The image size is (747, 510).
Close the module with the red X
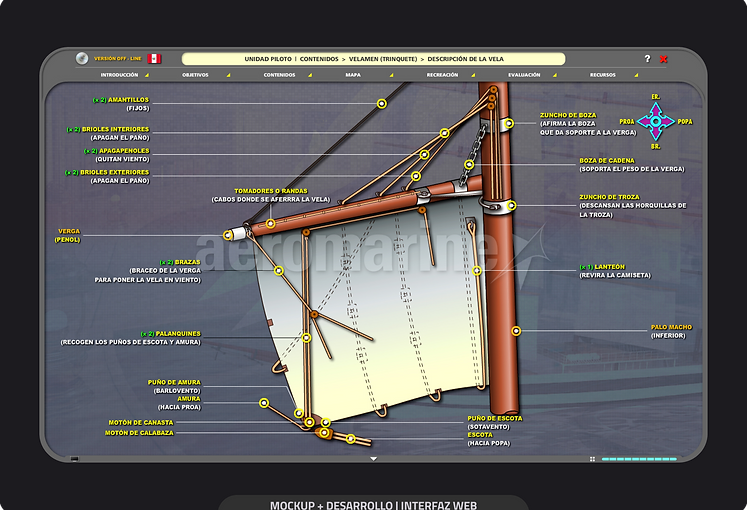tap(663, 59)
